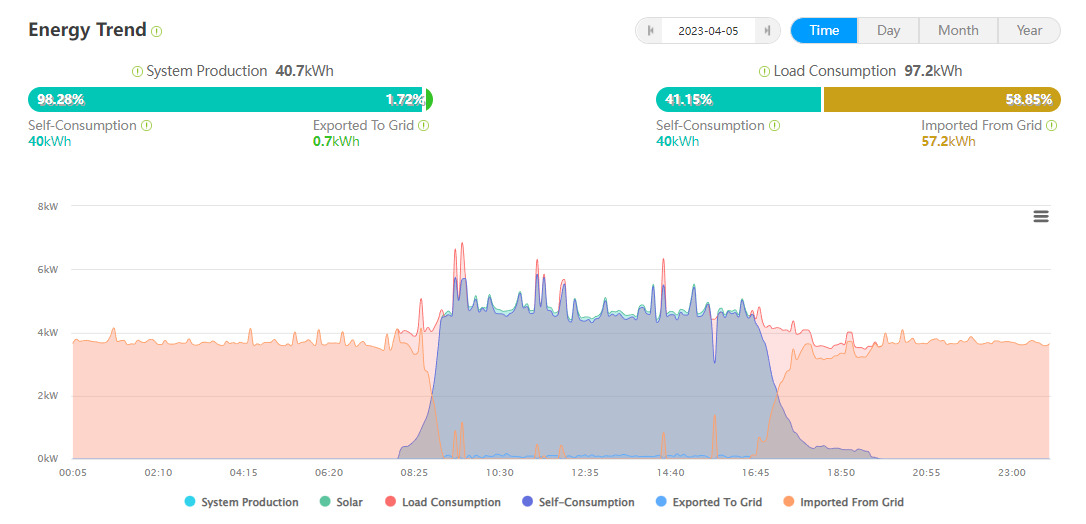Toggle Load Consumption series in legend

(x=443, y=503)
